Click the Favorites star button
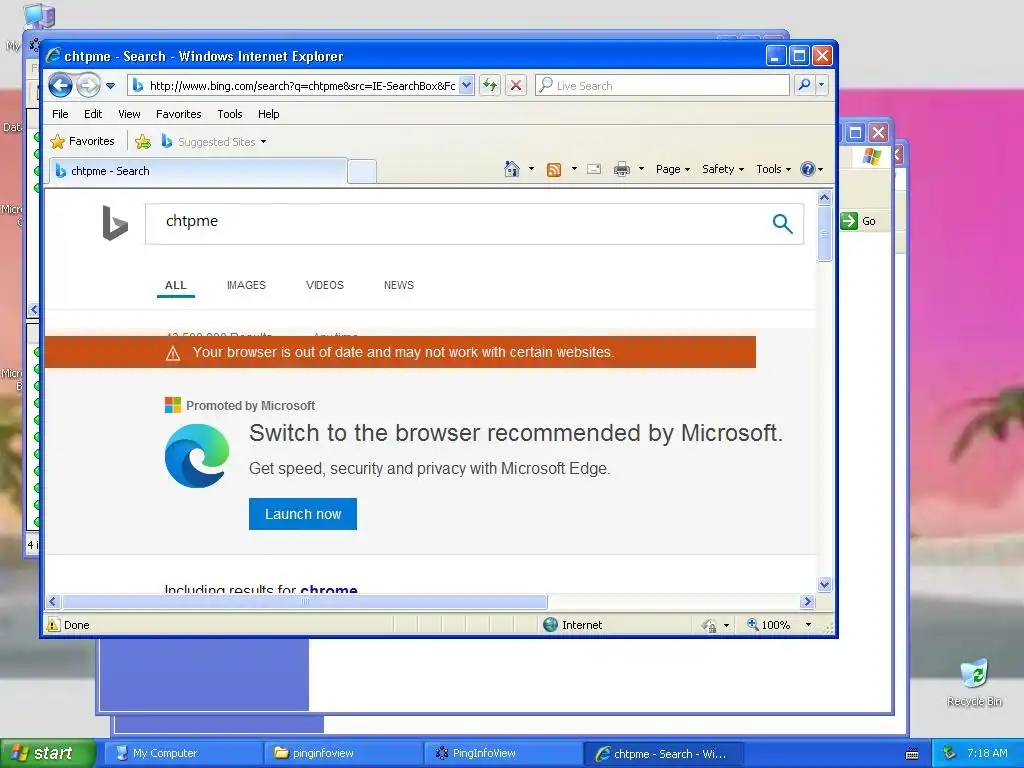The image size is (1024, 768). [82, 141]
